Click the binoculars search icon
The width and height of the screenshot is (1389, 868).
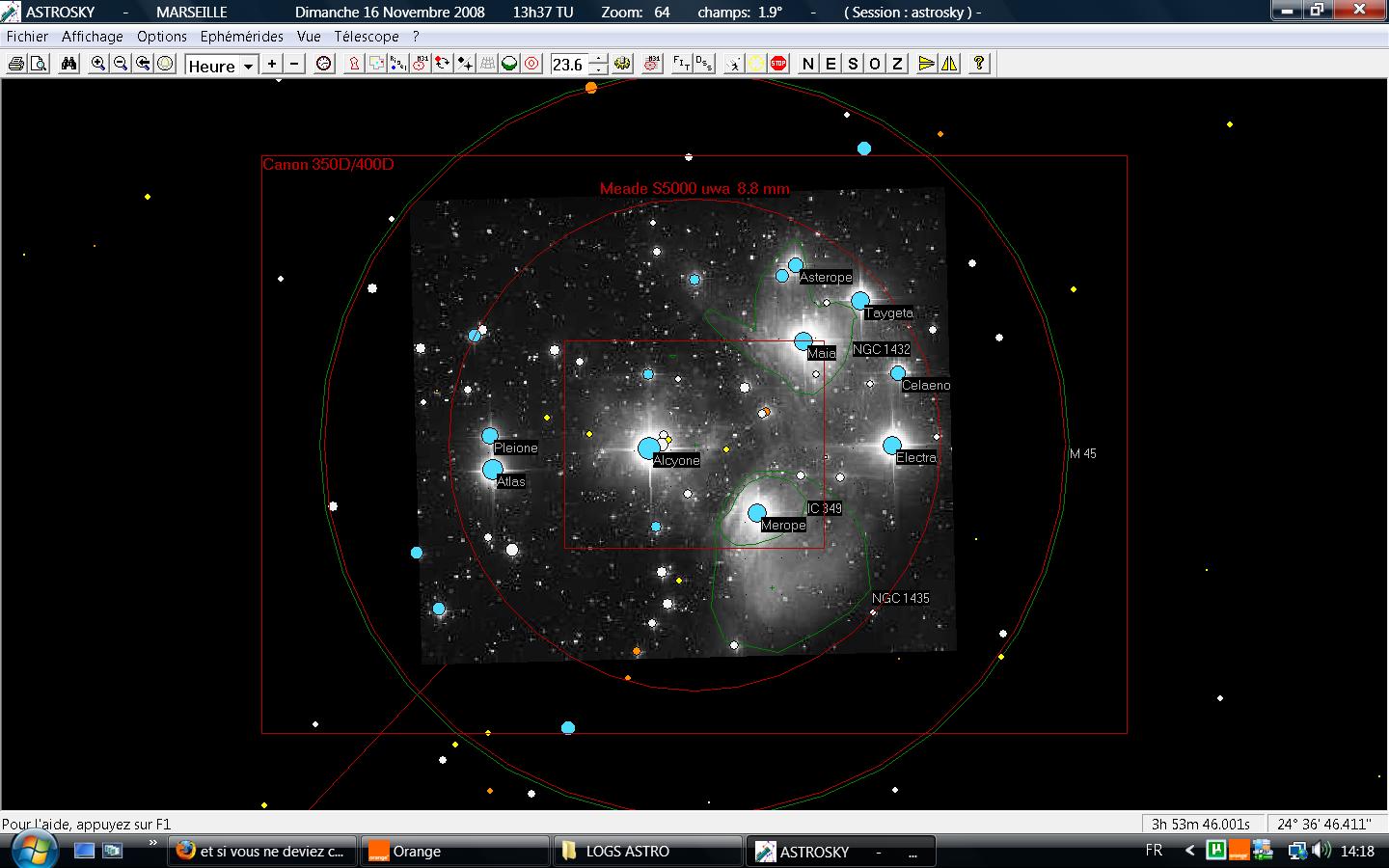68,64
